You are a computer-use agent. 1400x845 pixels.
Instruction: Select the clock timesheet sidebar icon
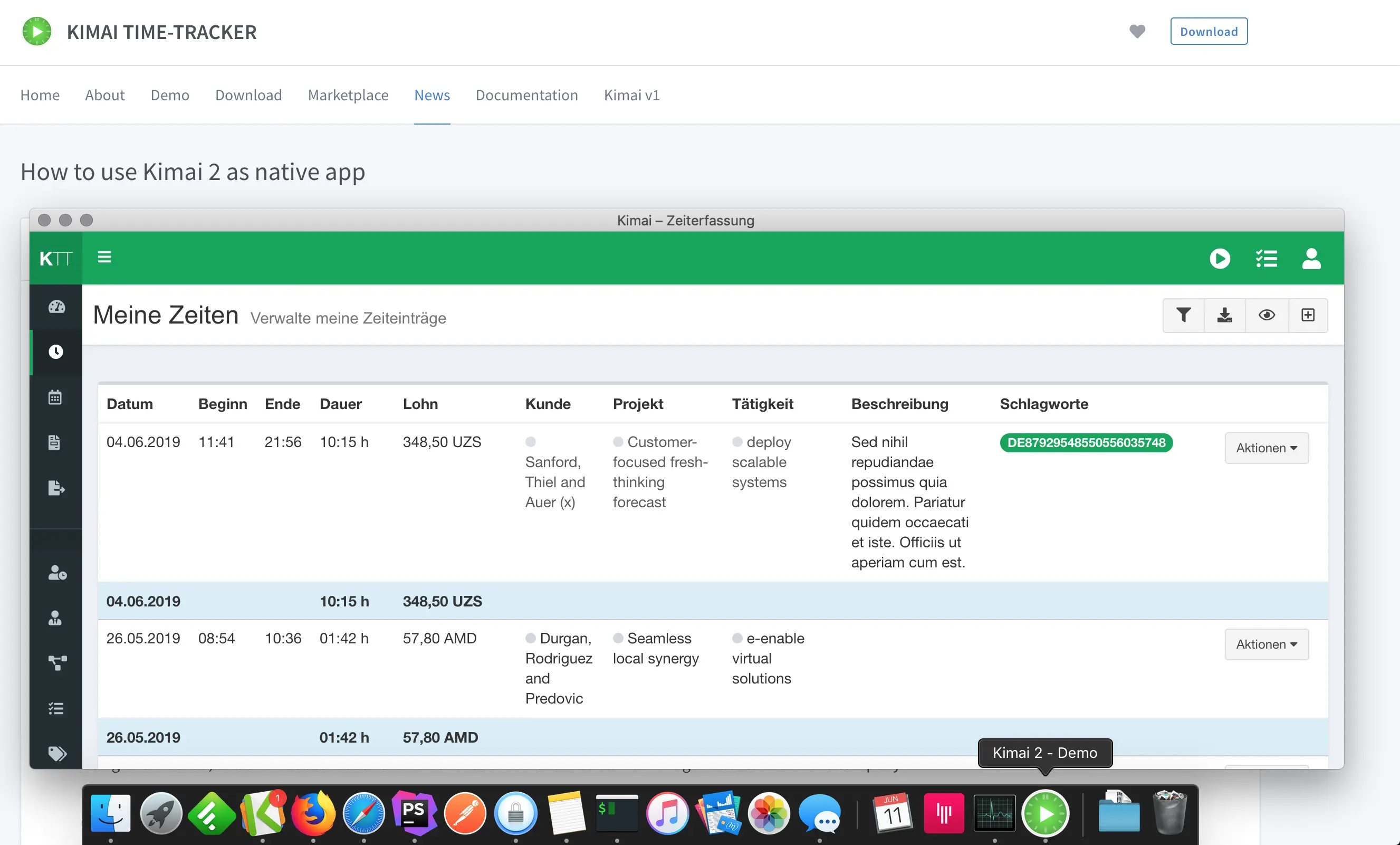(x=56, y=352)
